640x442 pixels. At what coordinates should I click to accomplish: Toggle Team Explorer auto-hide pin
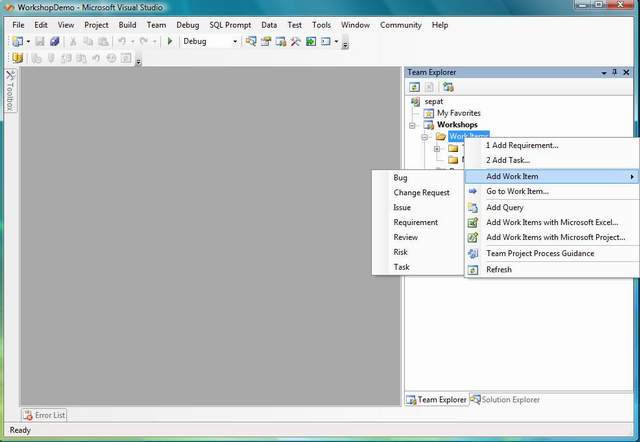click(615, 72)
